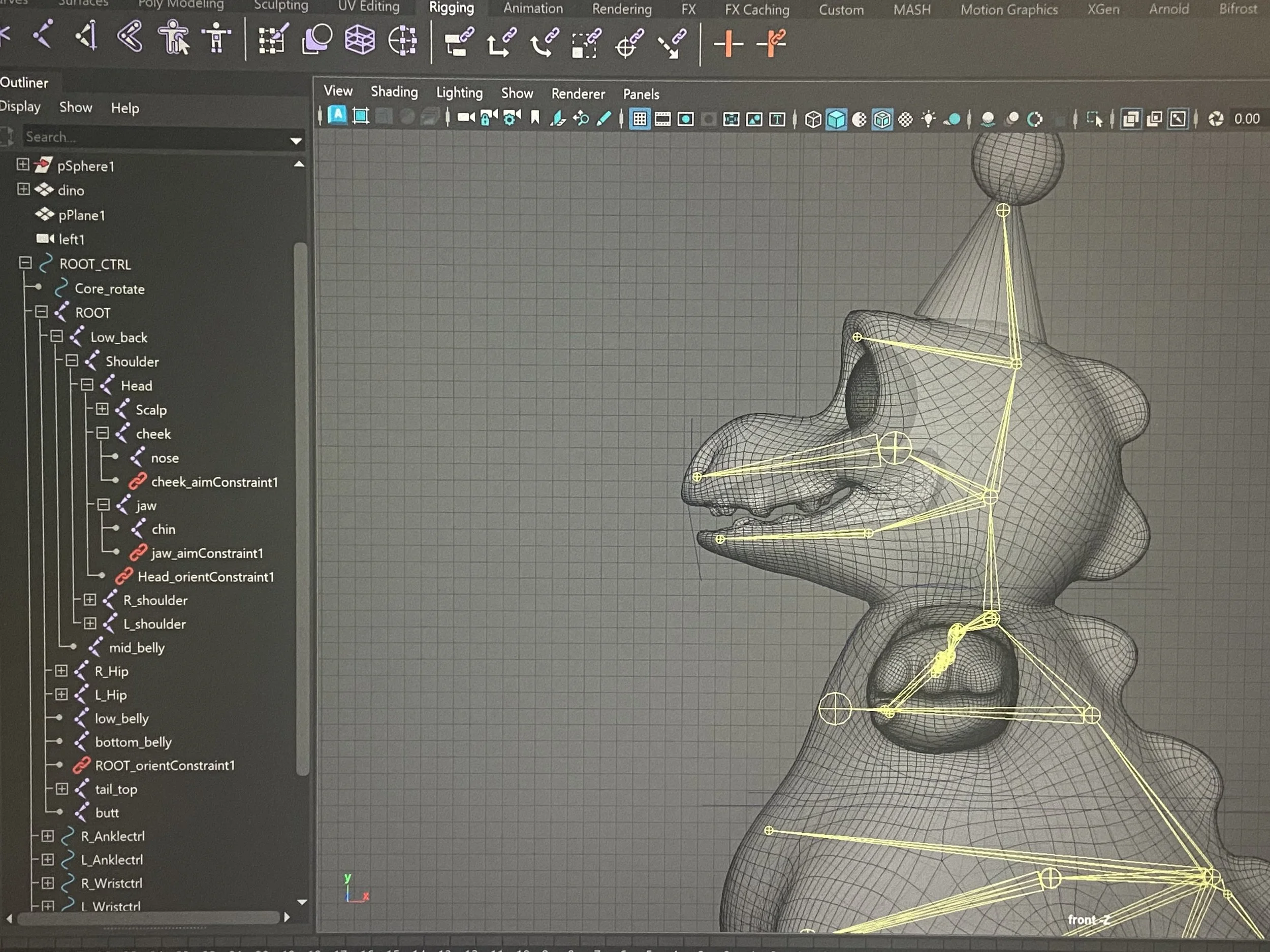Viewport: 1270px width, 952px height.
Task: Toggle Use All Lights bulb icon
Action: 929,119
